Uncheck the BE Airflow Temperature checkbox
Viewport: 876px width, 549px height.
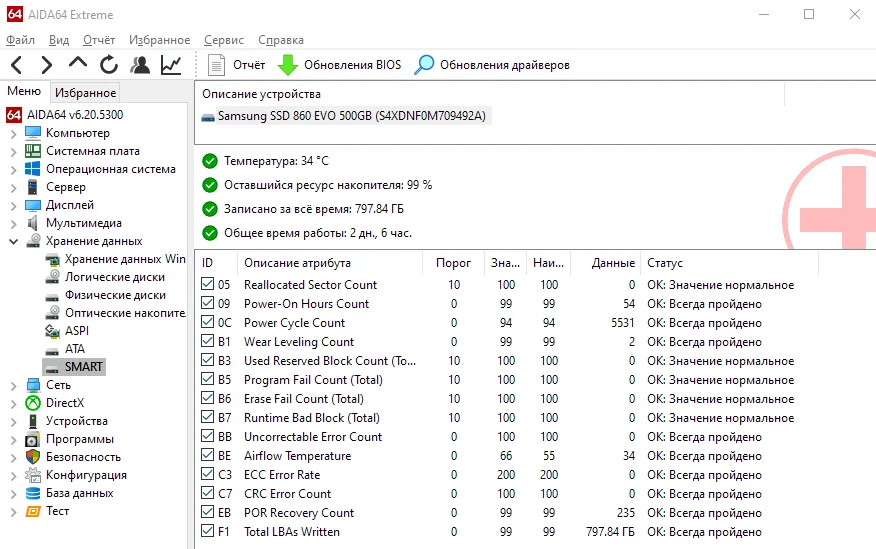207,455
